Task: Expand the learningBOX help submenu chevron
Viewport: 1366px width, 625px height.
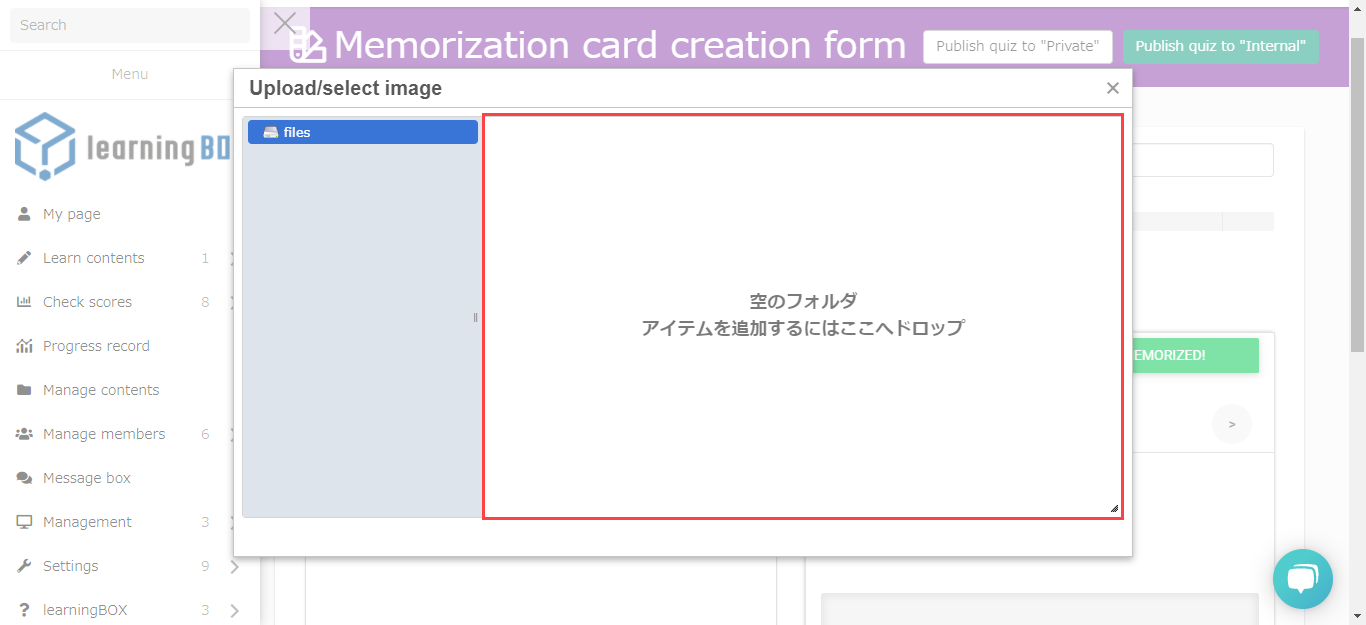Action: pyautogui.click(x=234, y=611)
